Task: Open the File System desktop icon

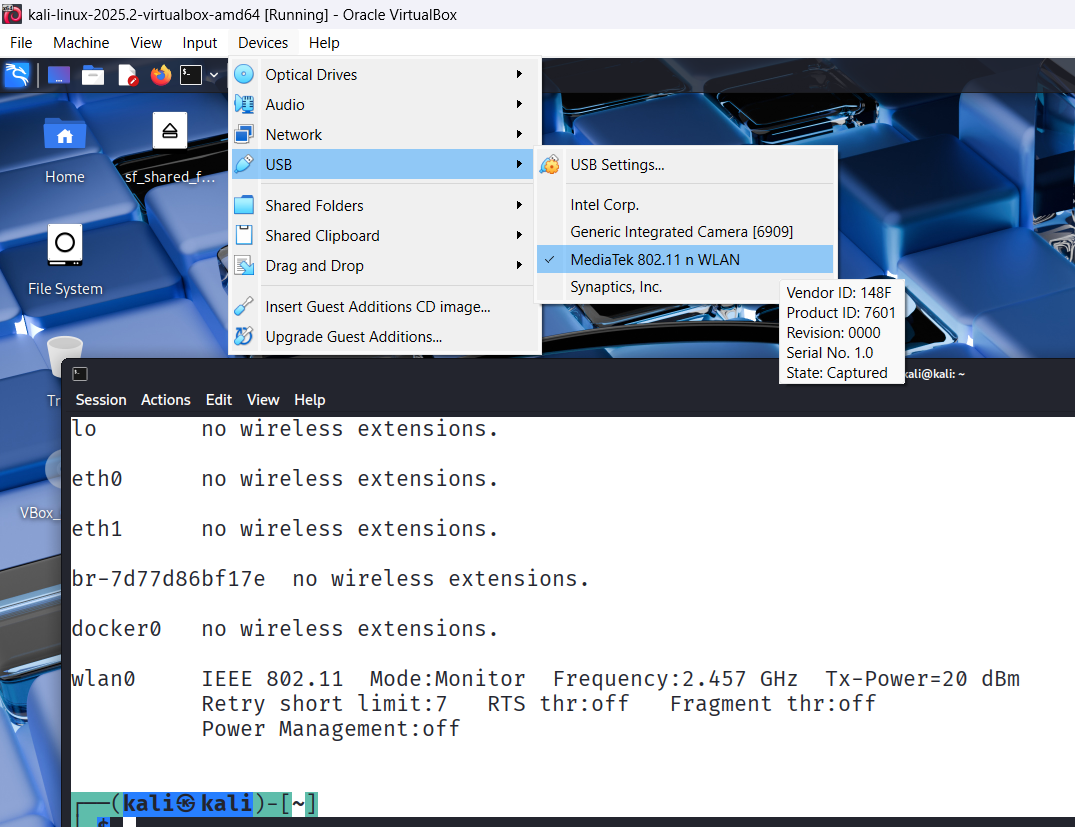Action: coord(65,244)
